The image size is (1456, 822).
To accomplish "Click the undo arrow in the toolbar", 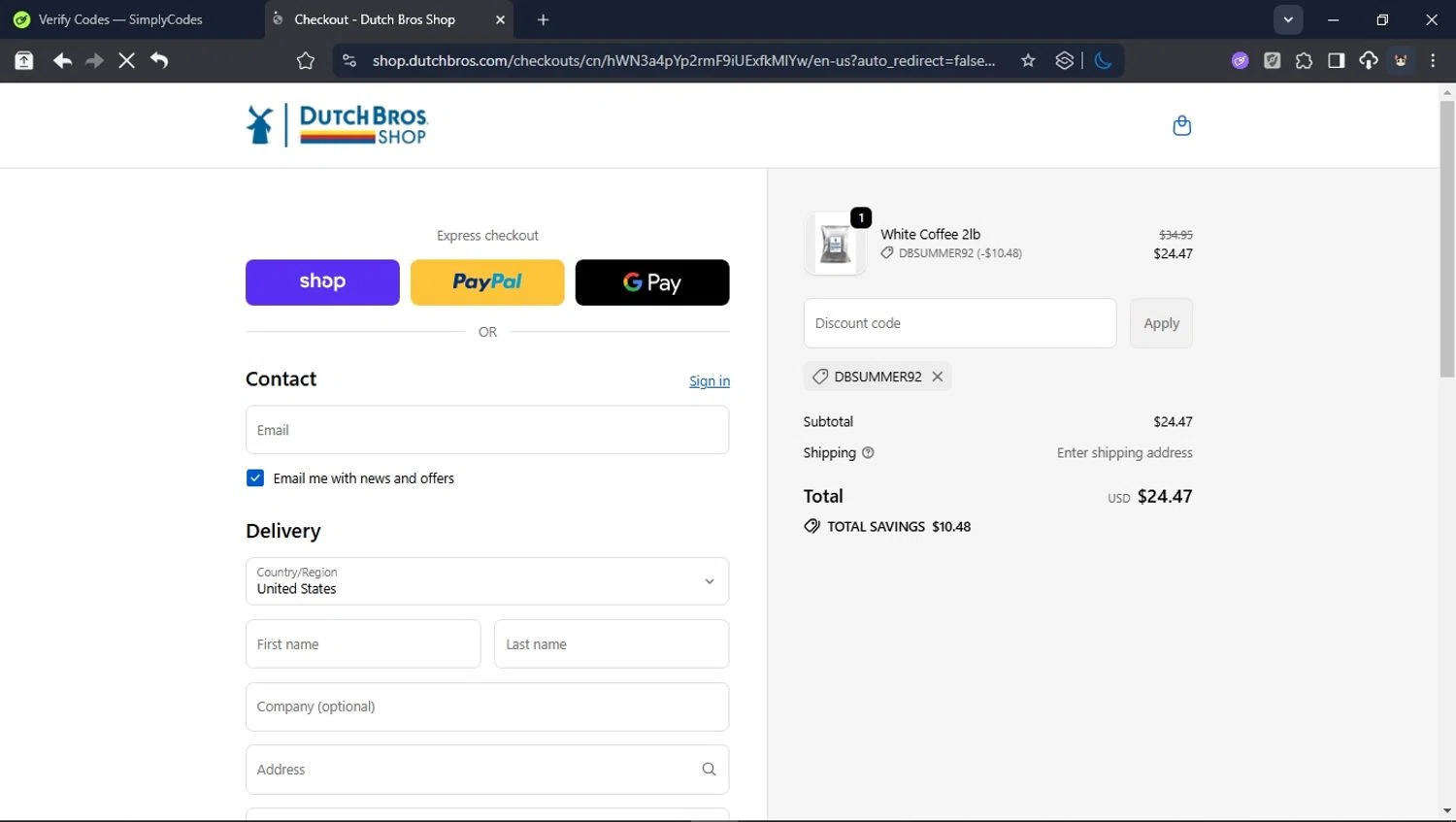I will [159, 60].
